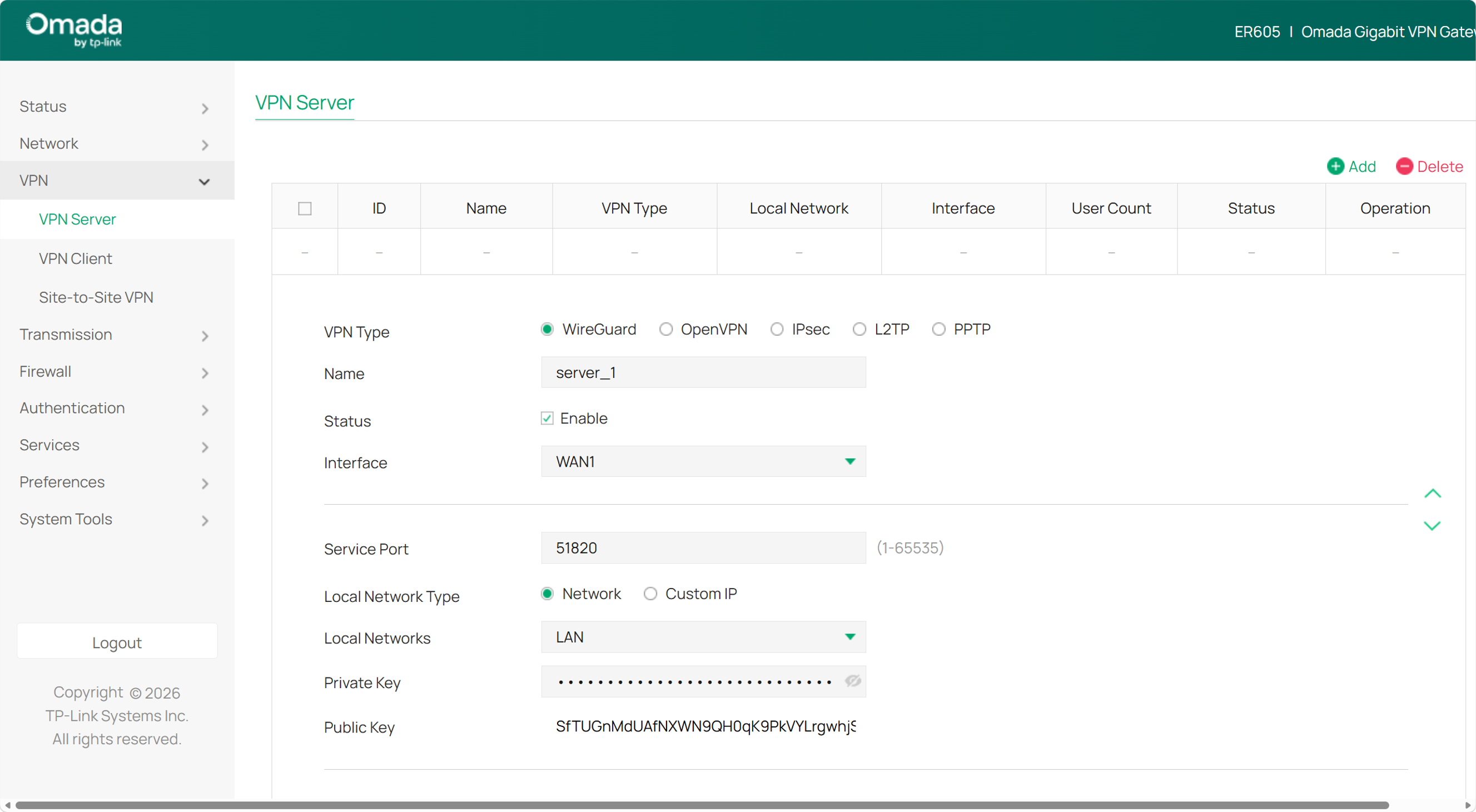Screen dimensions: 1476x812
Task: Select OpenVPN VPN type
Action: 666,329
